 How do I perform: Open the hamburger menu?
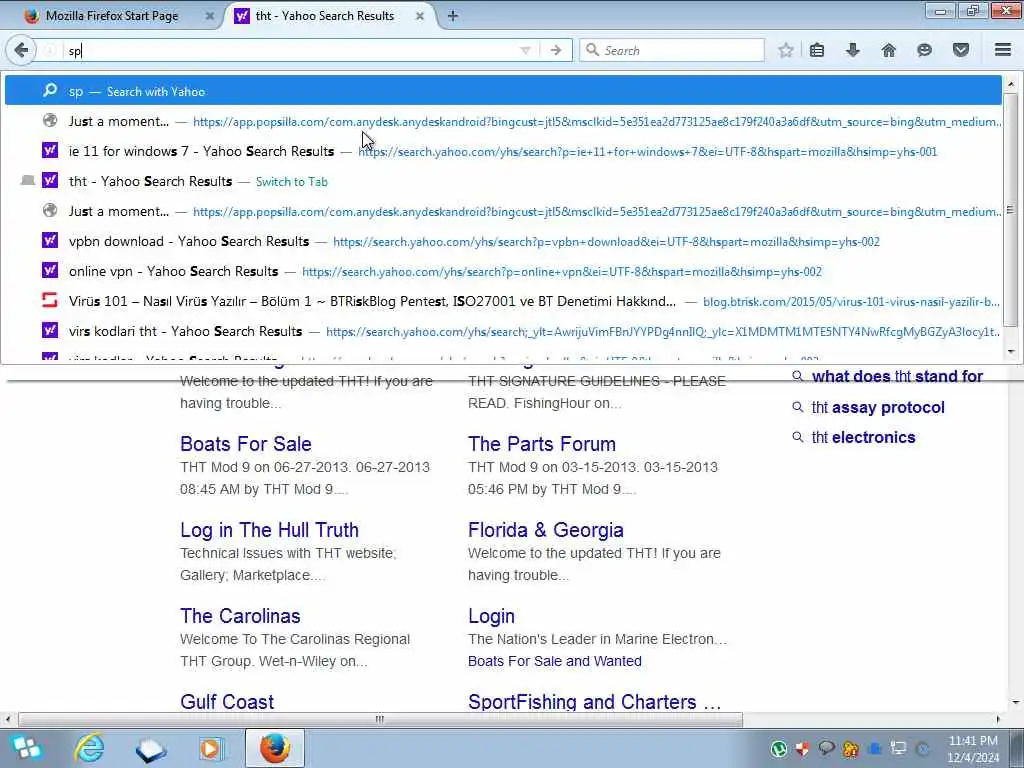click(x=1003, y=50)
